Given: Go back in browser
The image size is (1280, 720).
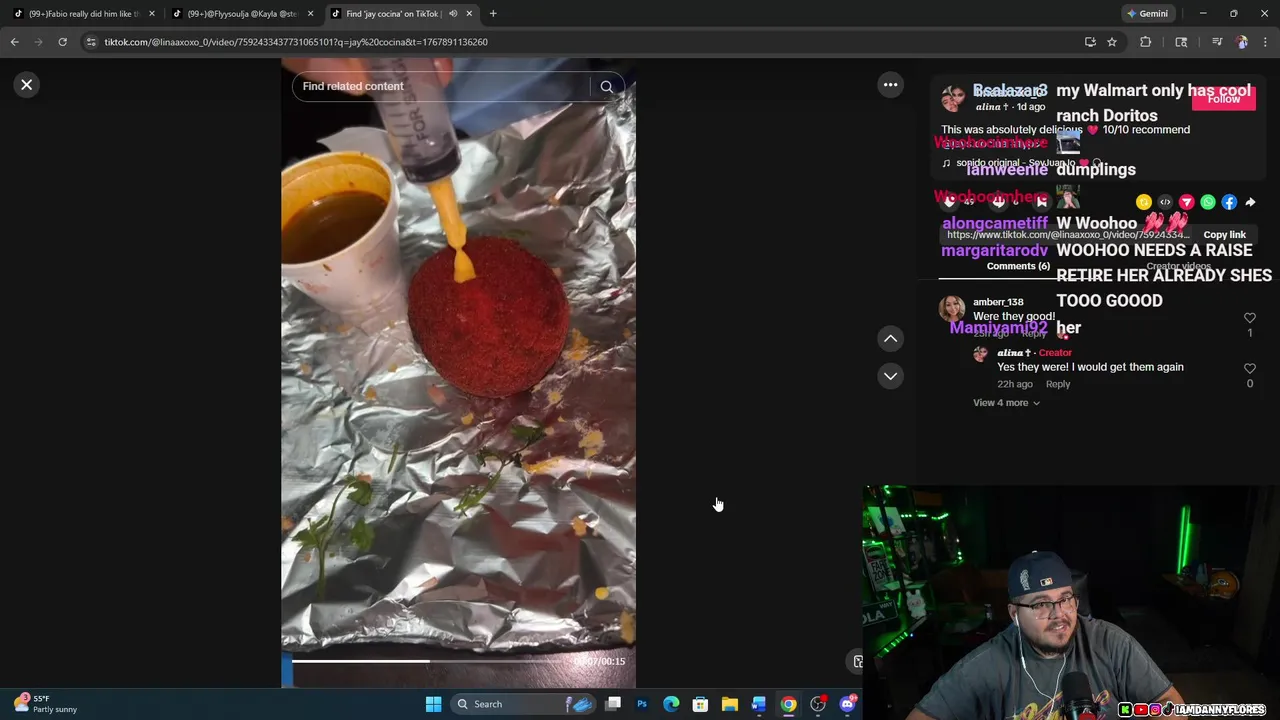Looking at the screenshot, I should [14, 42].
